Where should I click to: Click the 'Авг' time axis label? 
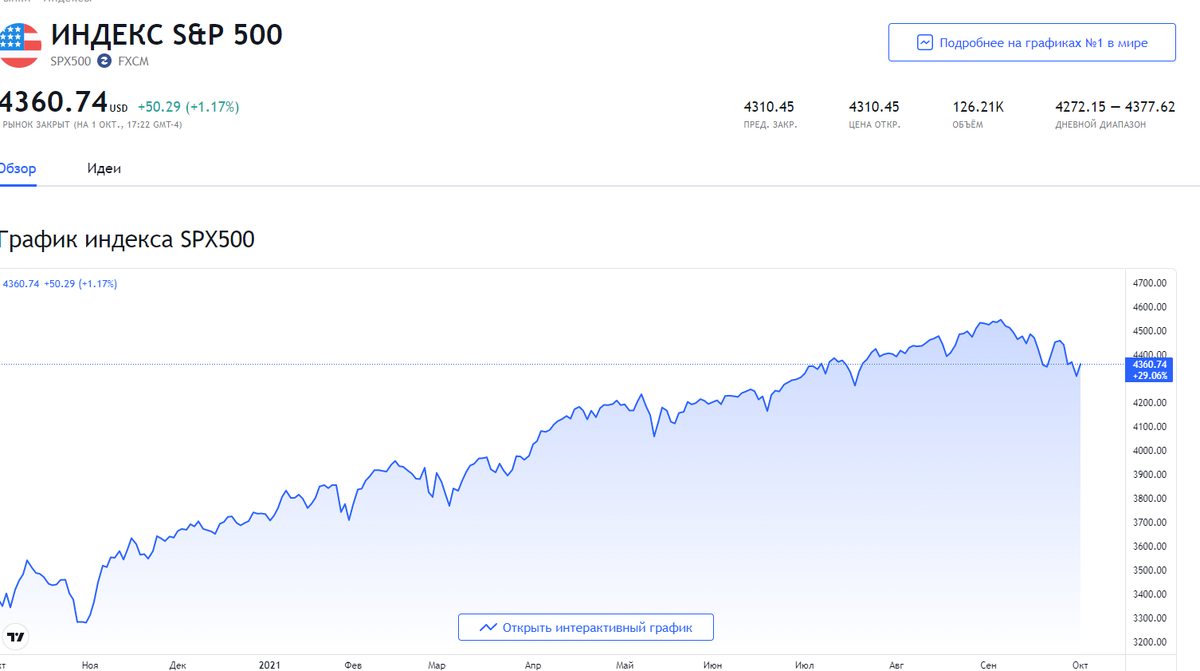click(x=896, y=664)
